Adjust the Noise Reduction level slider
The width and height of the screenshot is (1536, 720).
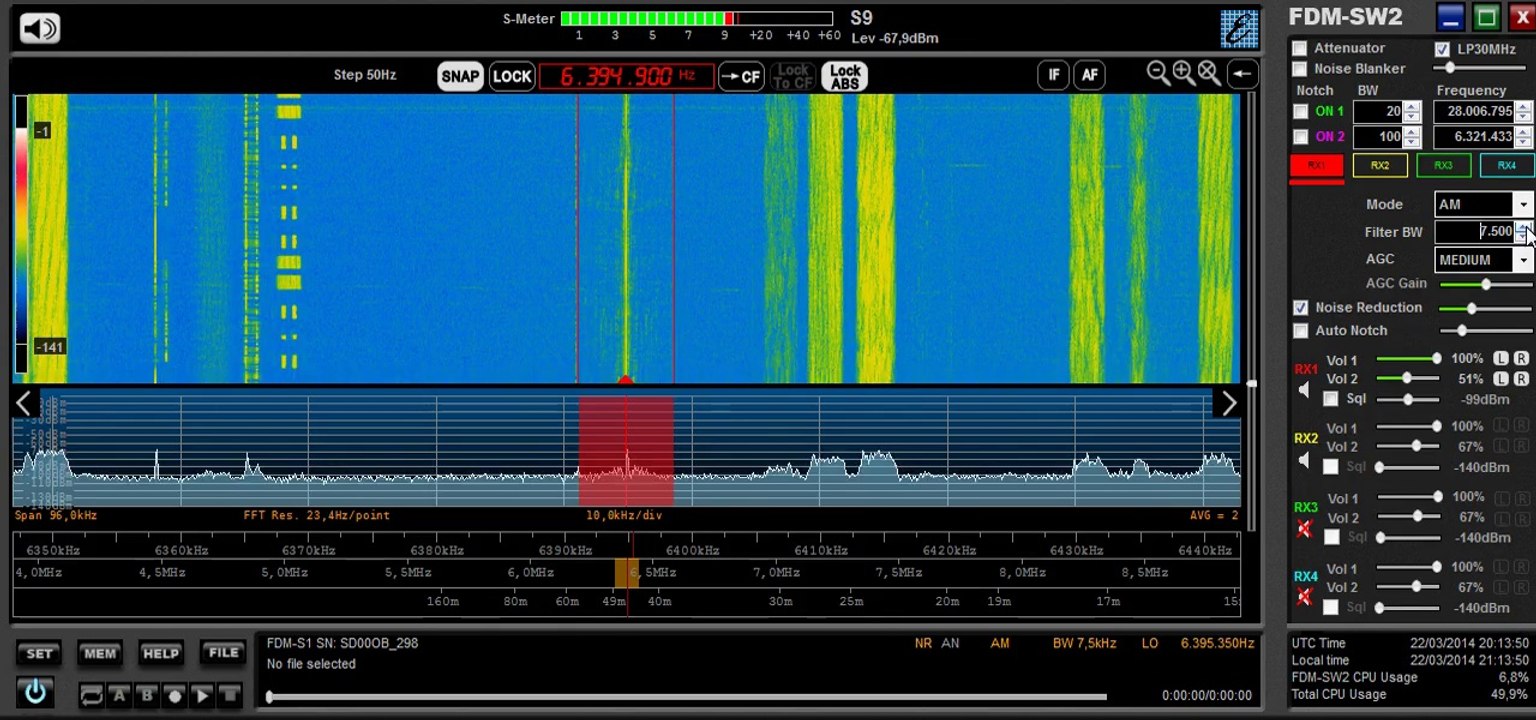pos(1486,308)
